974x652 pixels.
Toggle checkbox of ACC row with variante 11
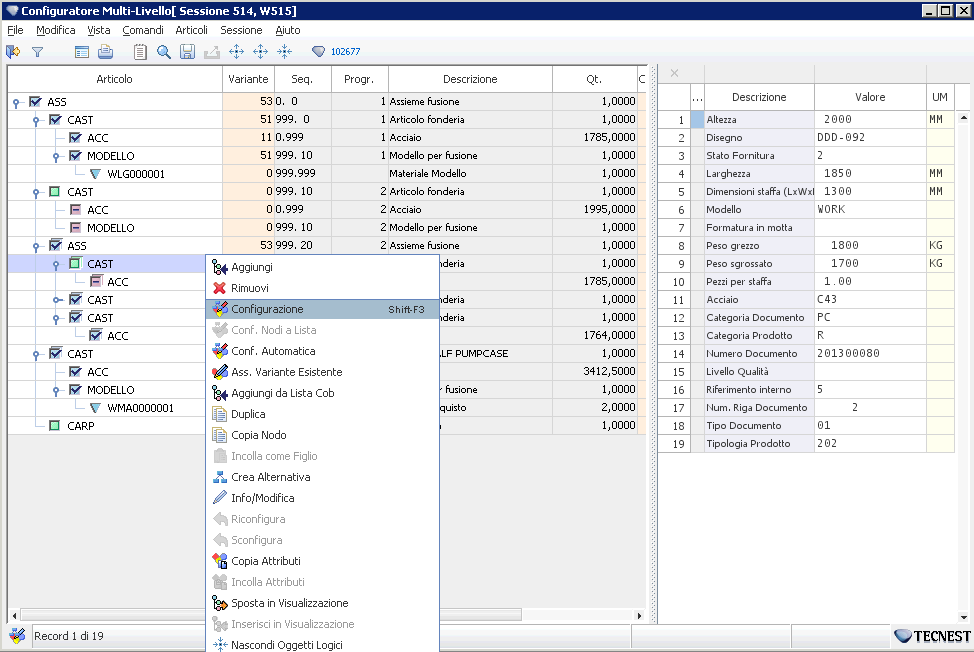(x=75, y=137)
